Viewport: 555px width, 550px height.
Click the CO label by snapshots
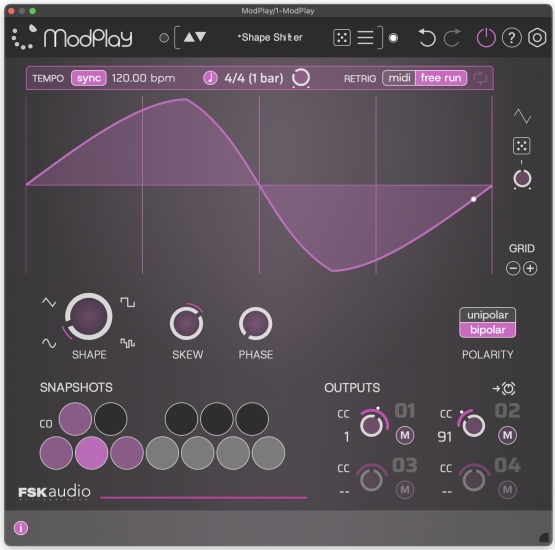tap(46, 424)
